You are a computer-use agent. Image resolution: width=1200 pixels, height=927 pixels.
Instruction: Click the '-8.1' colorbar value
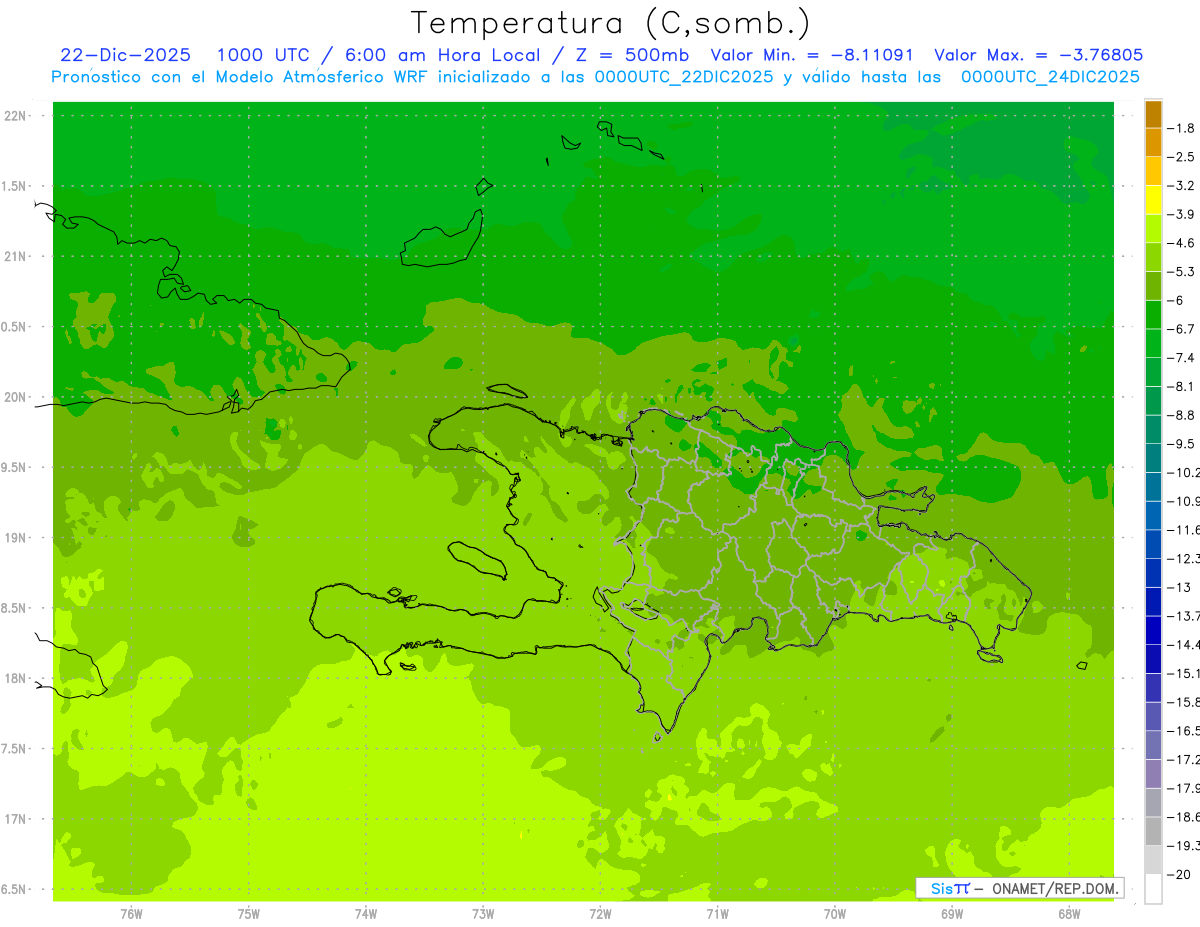(1181, 387)
